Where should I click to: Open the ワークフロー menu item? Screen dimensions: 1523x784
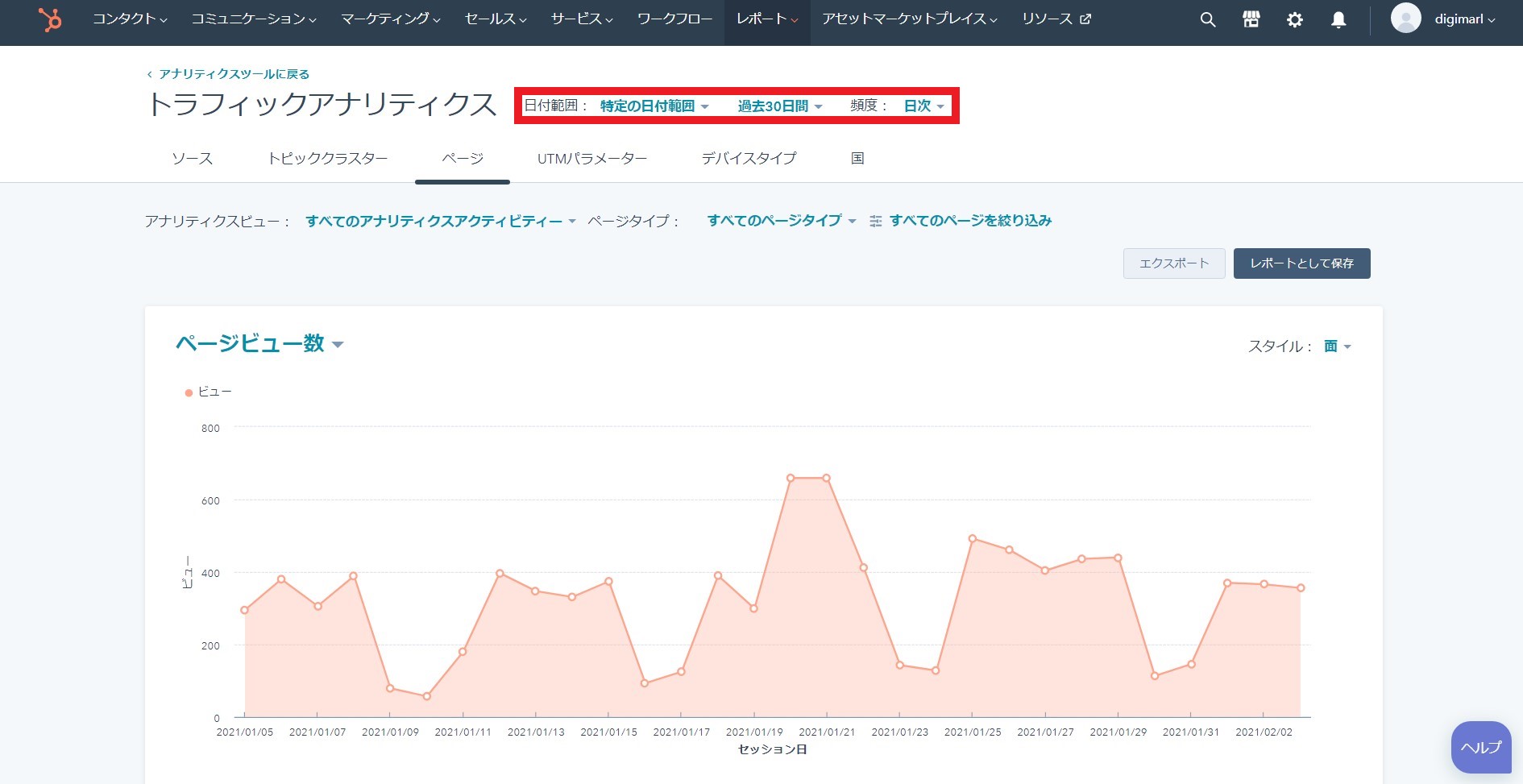[674, 19]
